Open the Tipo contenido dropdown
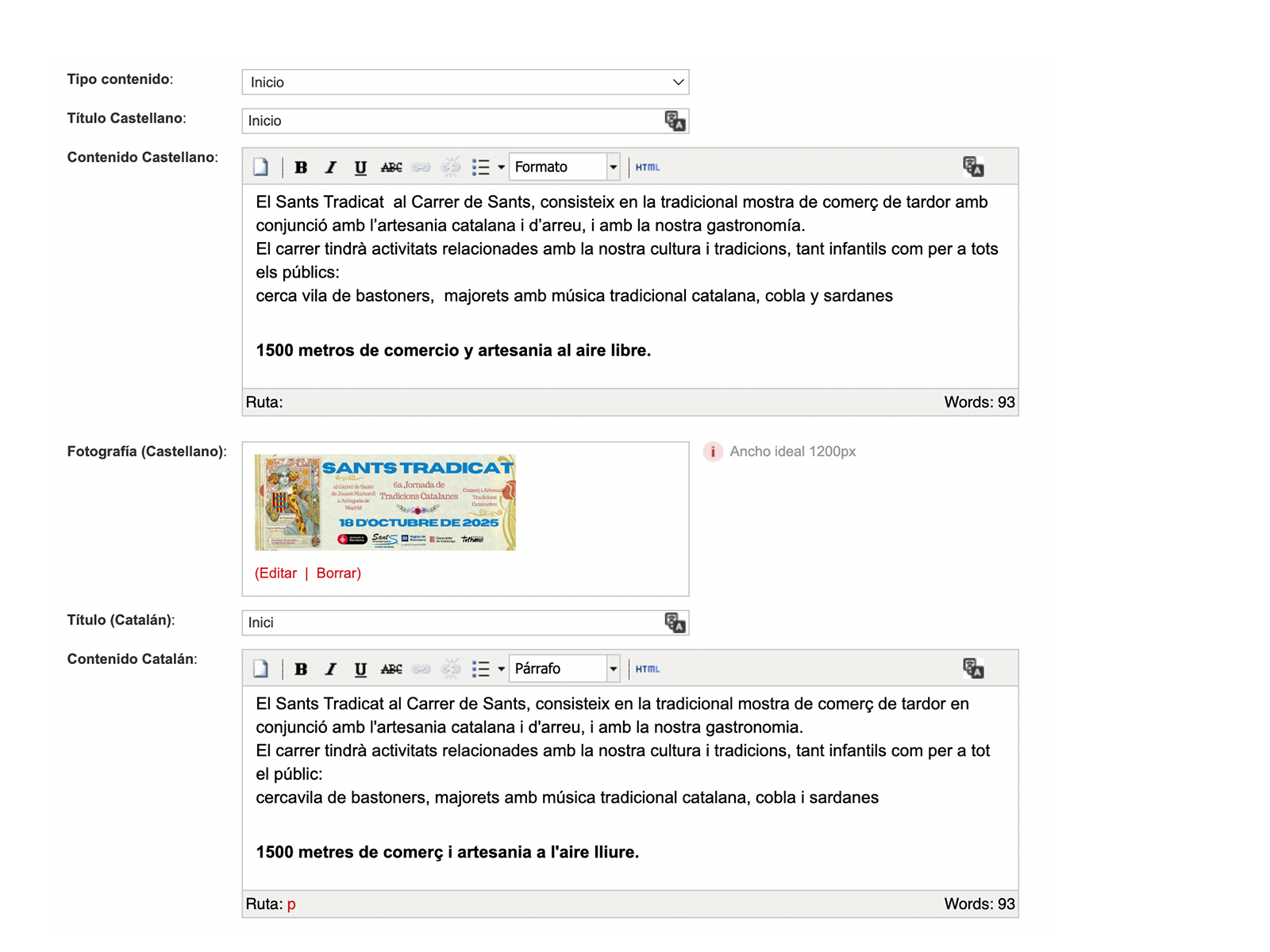This screenshot has height=952, width=1270. click(x=465, y=83)
